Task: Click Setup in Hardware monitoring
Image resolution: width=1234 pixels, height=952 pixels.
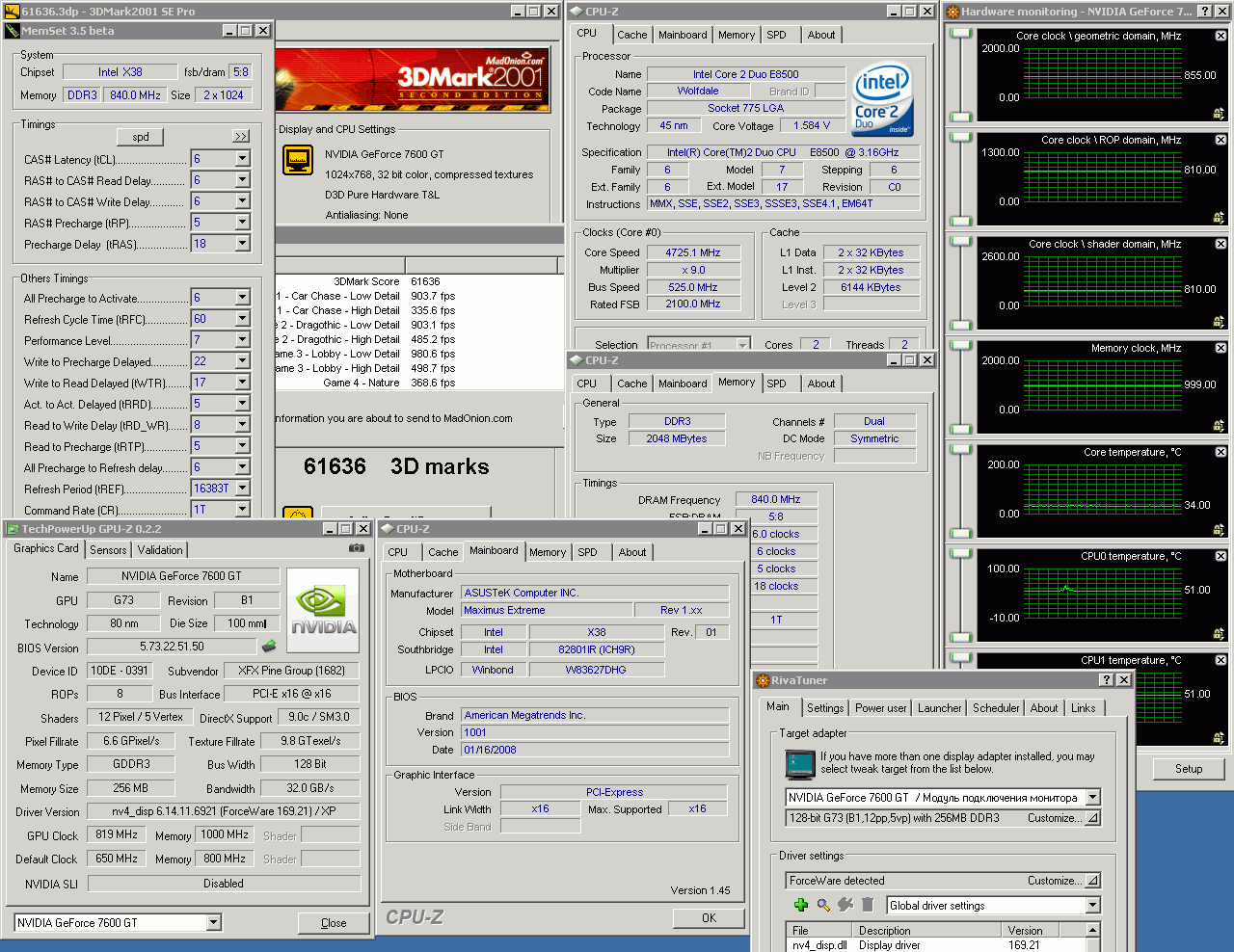Action: point(1189,769)
